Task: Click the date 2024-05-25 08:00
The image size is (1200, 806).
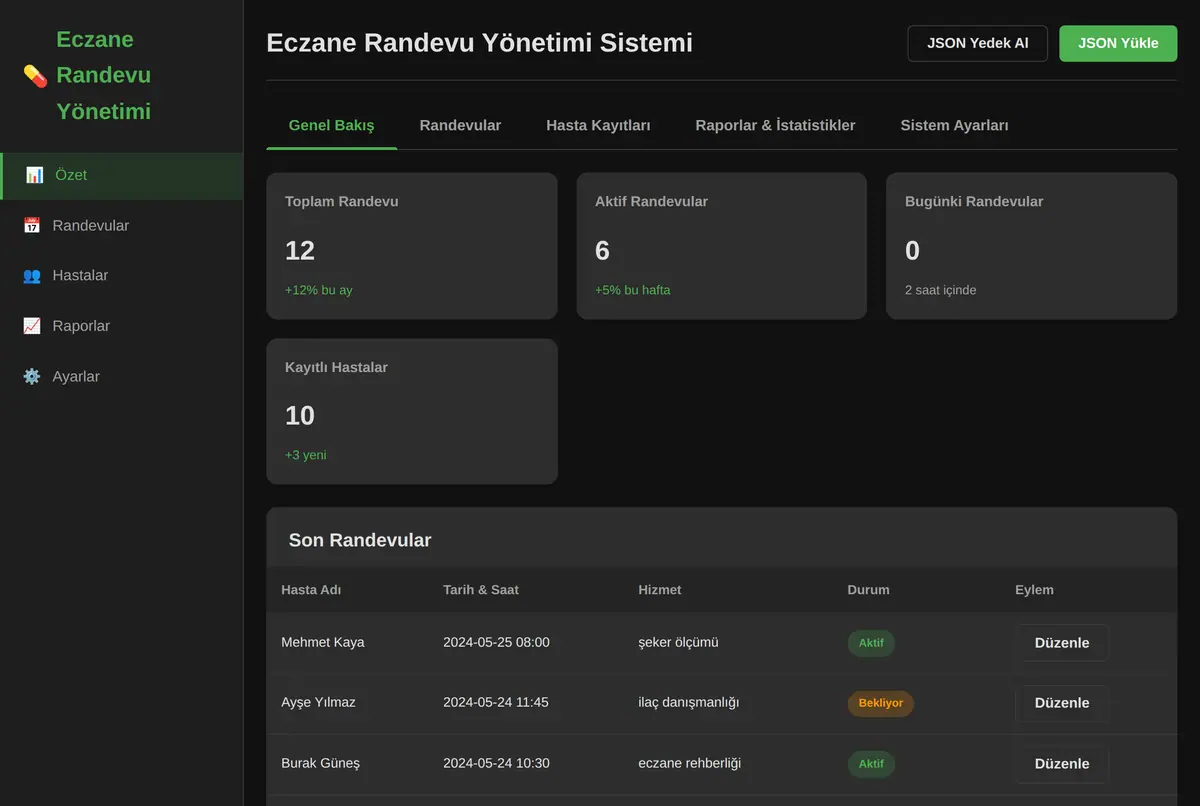Action: click(x=496, y=642)
